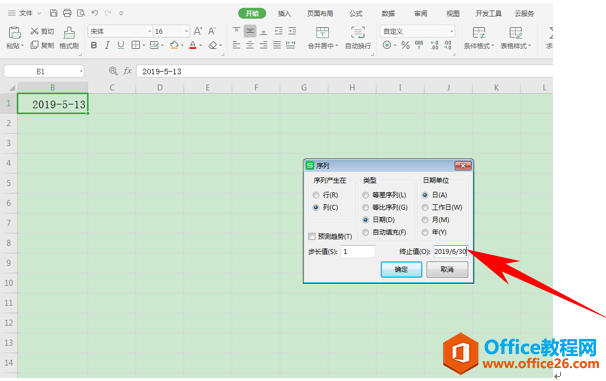
Task: Increase font size with larger A icon
Action: point(197,31)
